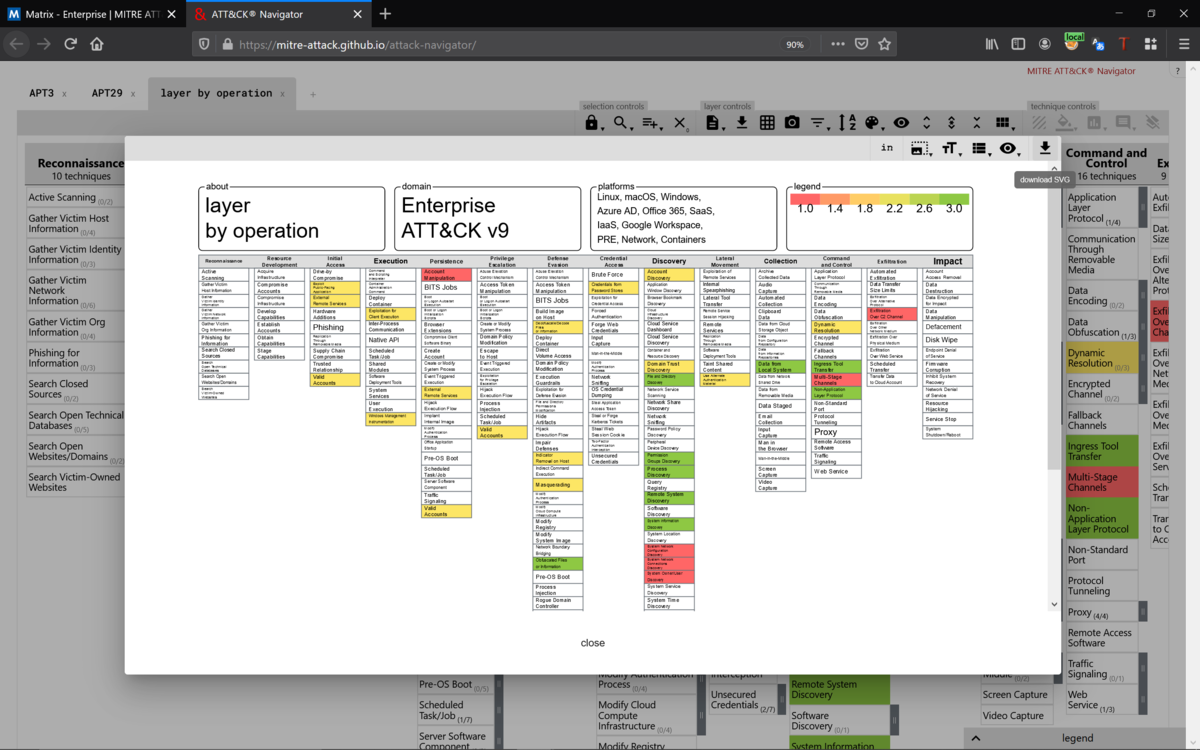Expand the legend bar chevron at bottom
The width and height of the screenshot is (1200, 750).
tap(977, 738)
